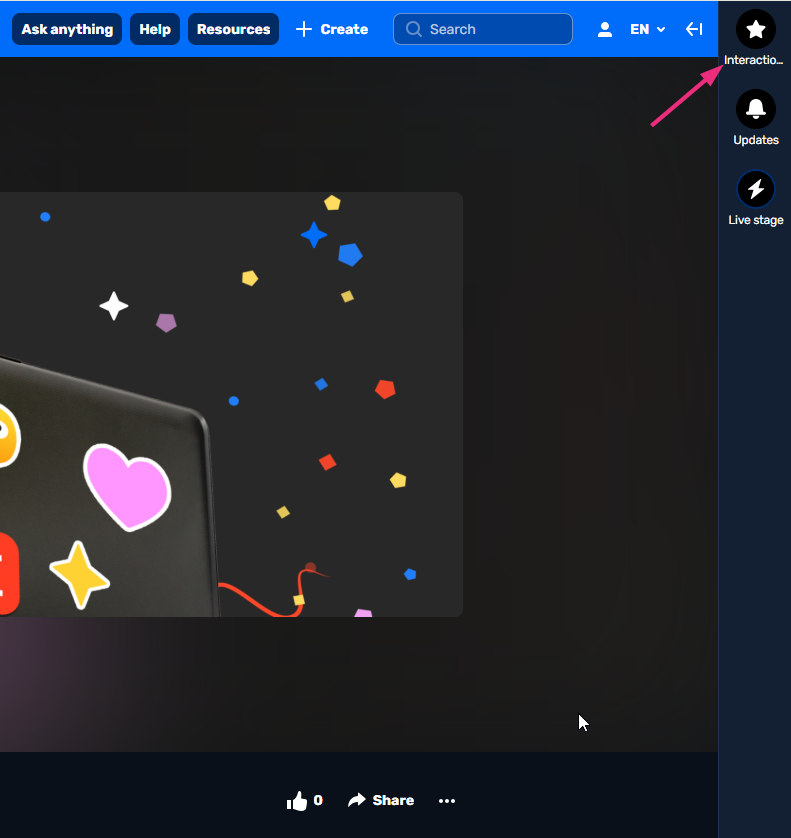Collapse the sidebar with arrow icon
The height and width of the screenshot is (838, 791).
(694, 29)
